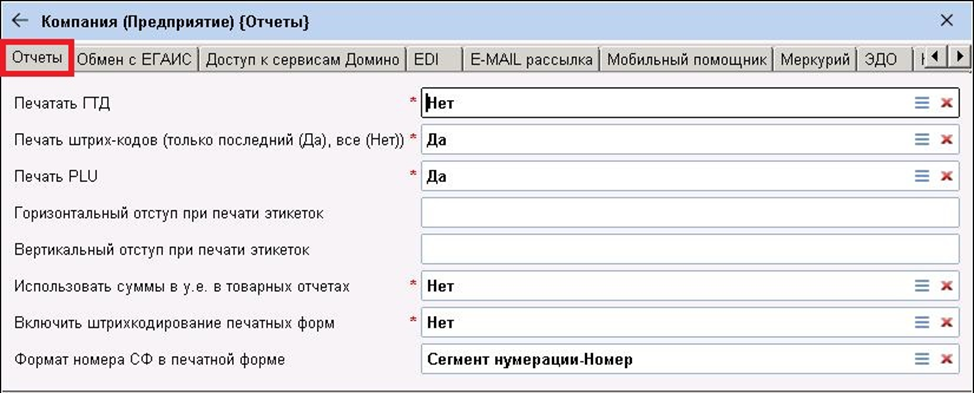Screen dimensions: 974x393
Task: Open list icon for Формат номера СФ
Action: click(922, 359)
